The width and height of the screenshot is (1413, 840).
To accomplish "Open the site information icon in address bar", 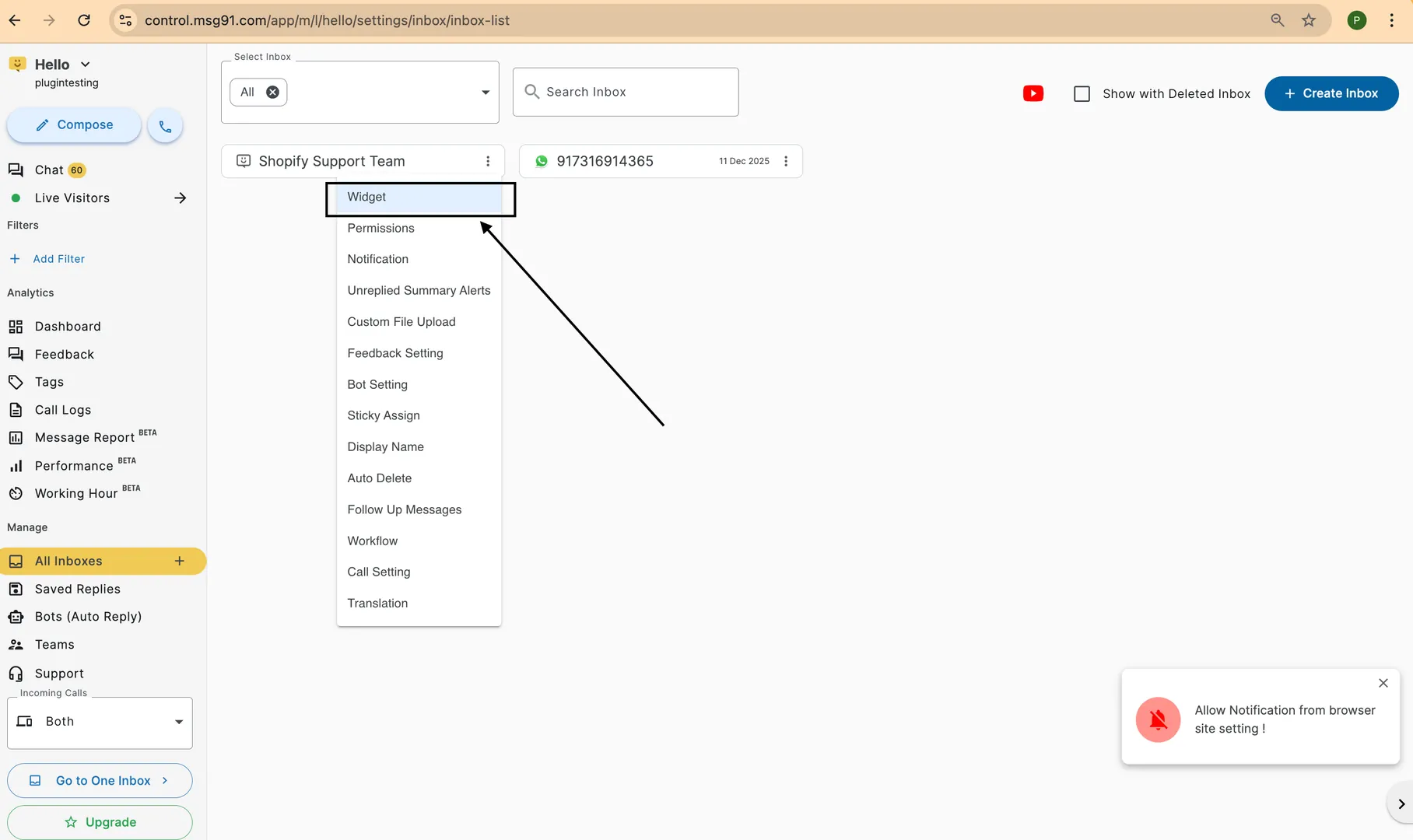I will coord(125,20).
